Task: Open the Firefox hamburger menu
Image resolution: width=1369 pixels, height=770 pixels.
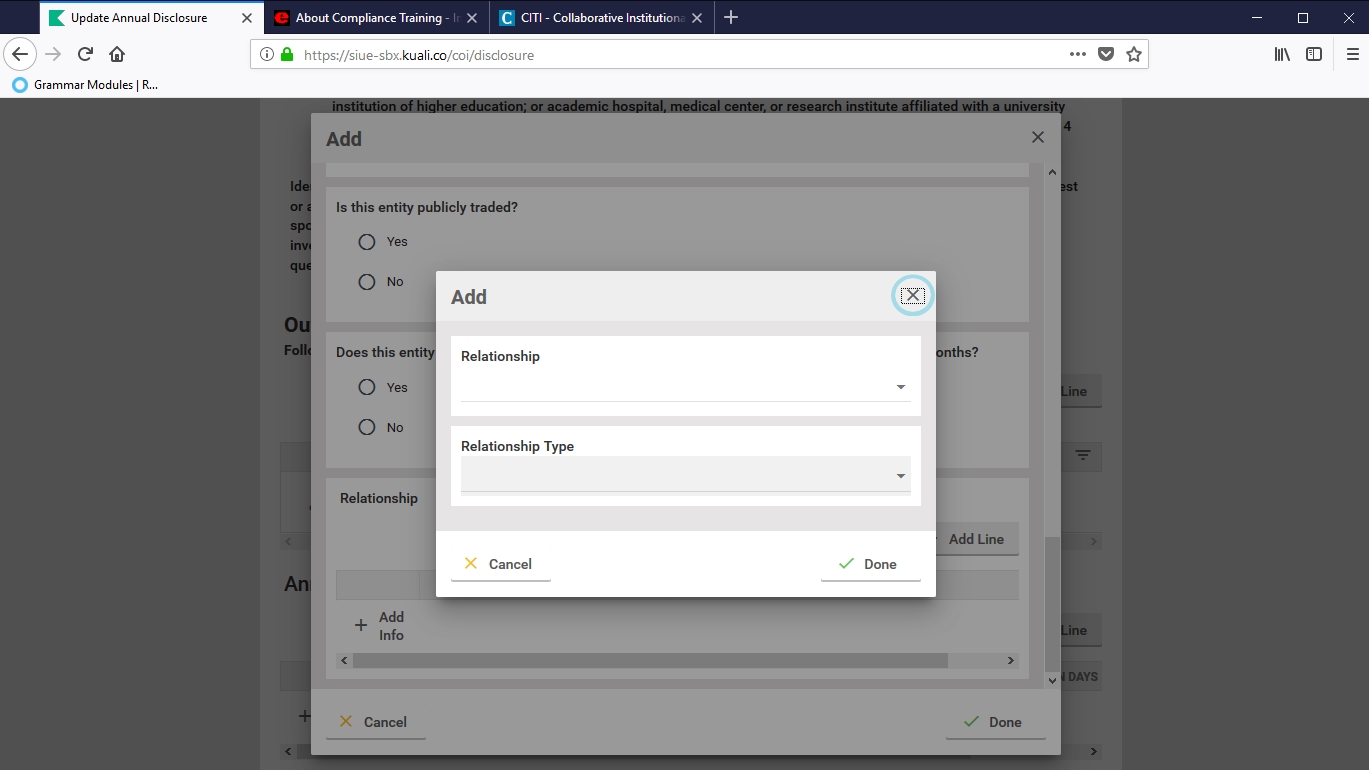Action: coord(1352,55)
